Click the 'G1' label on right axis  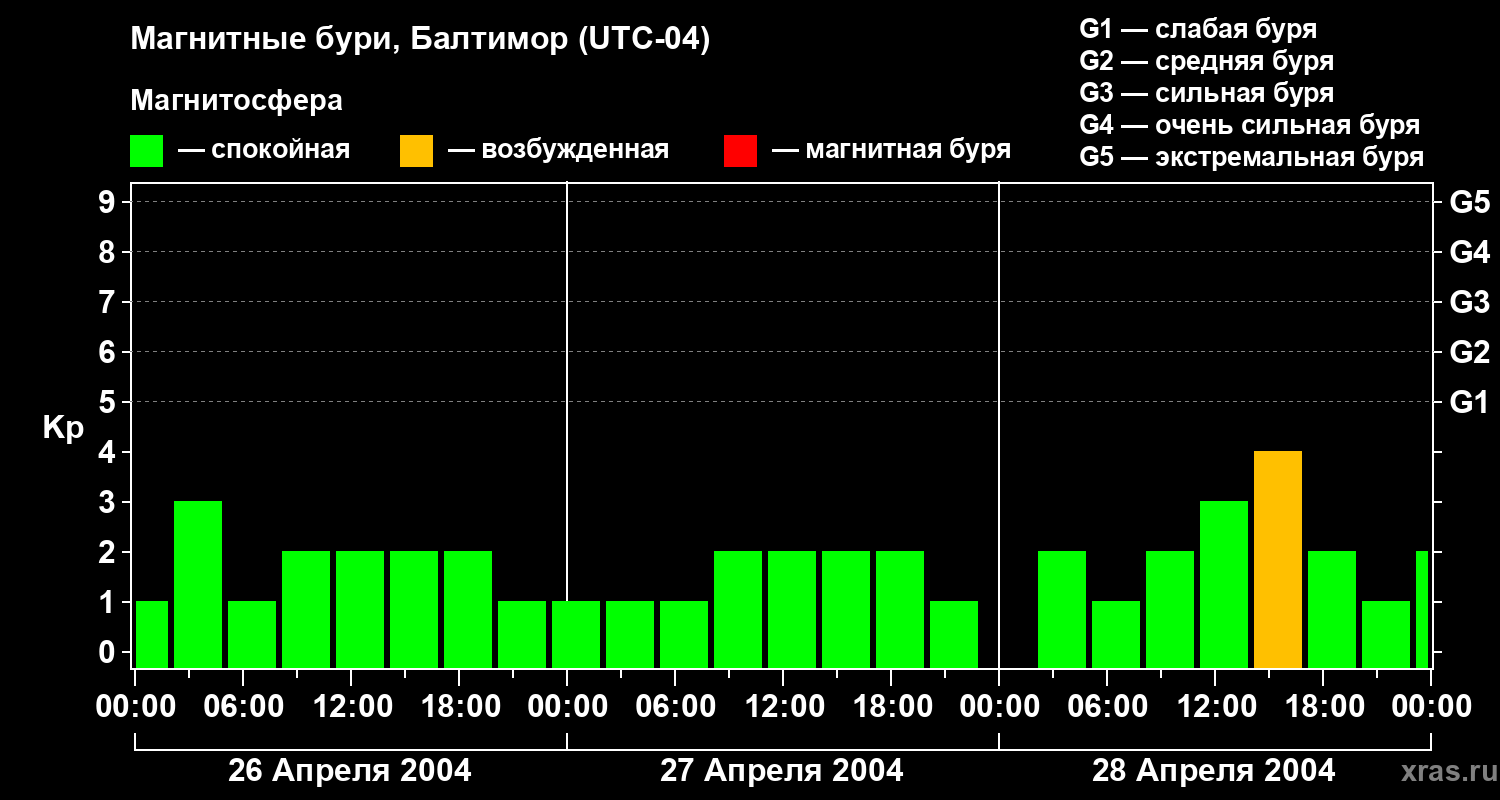point(1470,402)
